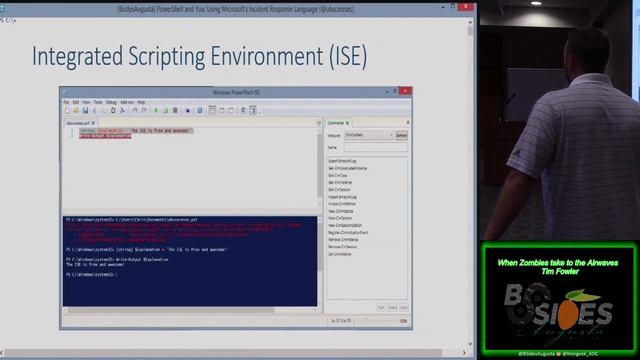Click the New script icon in ISE toolbar
Image resolution: width=640 pixels, height=360 pixels.
point(67,110)
